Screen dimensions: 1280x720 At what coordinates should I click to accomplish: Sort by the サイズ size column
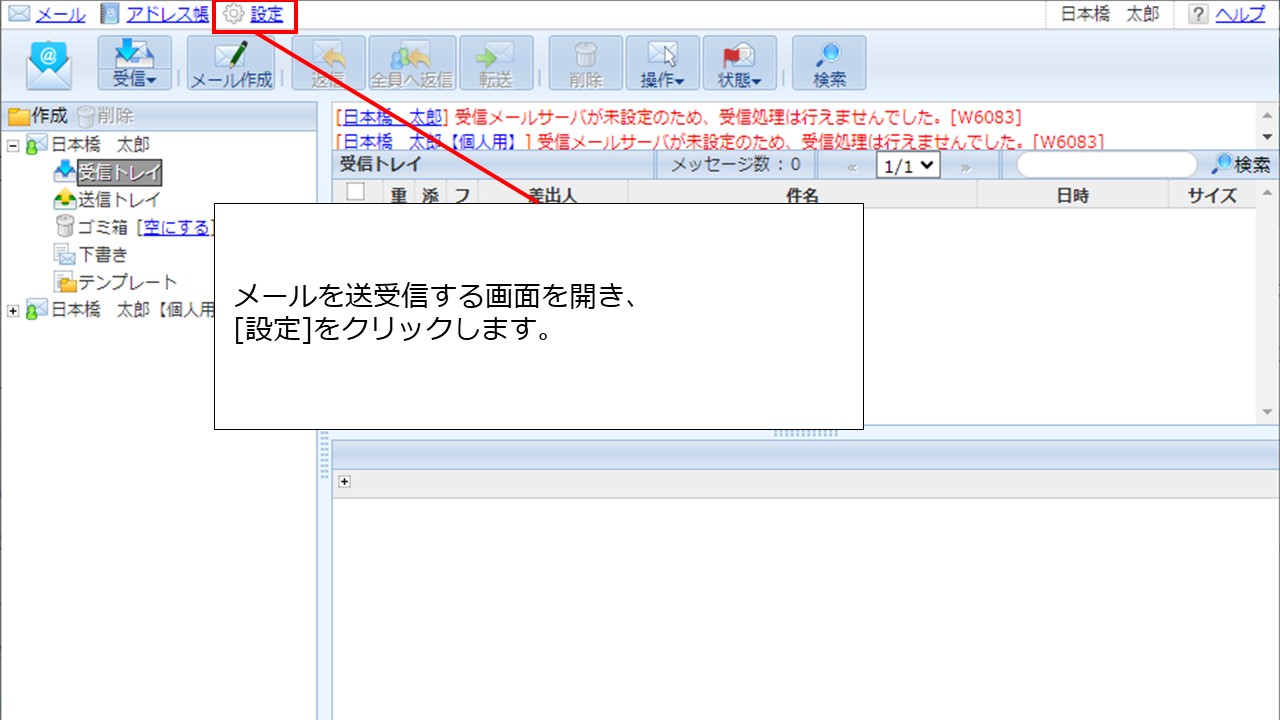(x=1212, y=195)
